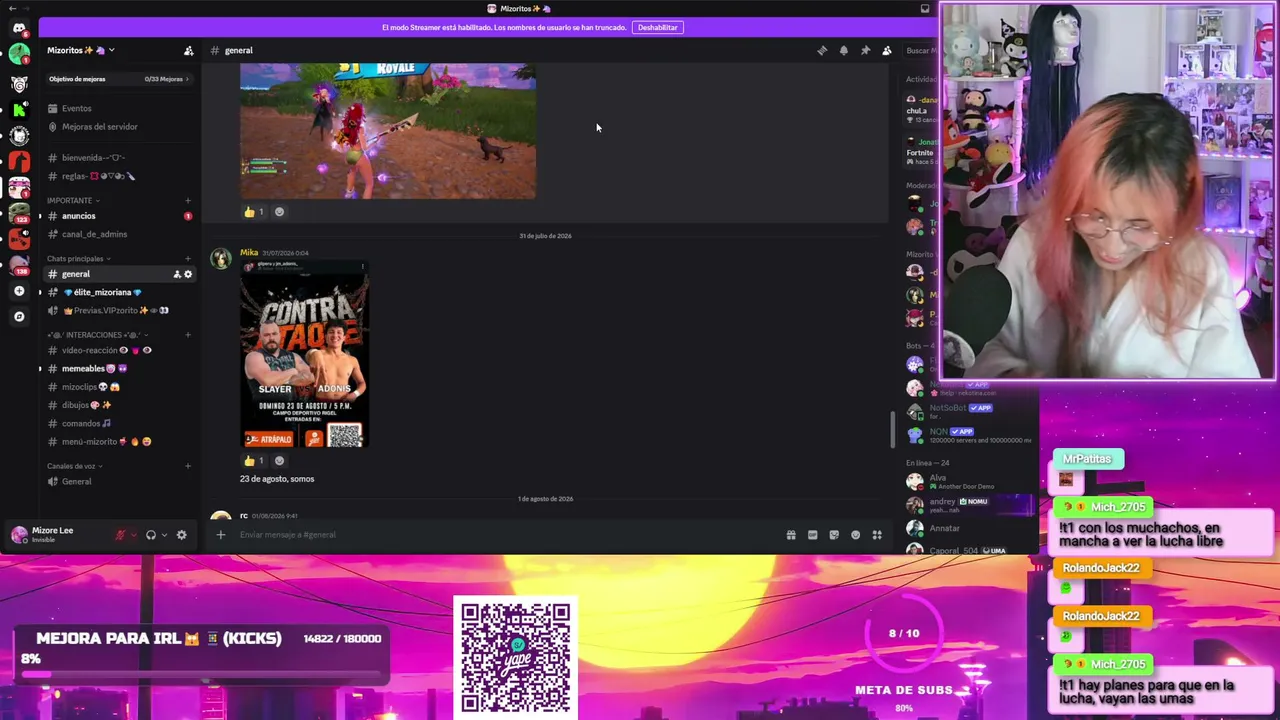Collapse the Canales de voz category
Image resolution: width=1280 pixels, height=720 pixels.
pyautogui.click(x=74, y=466)
